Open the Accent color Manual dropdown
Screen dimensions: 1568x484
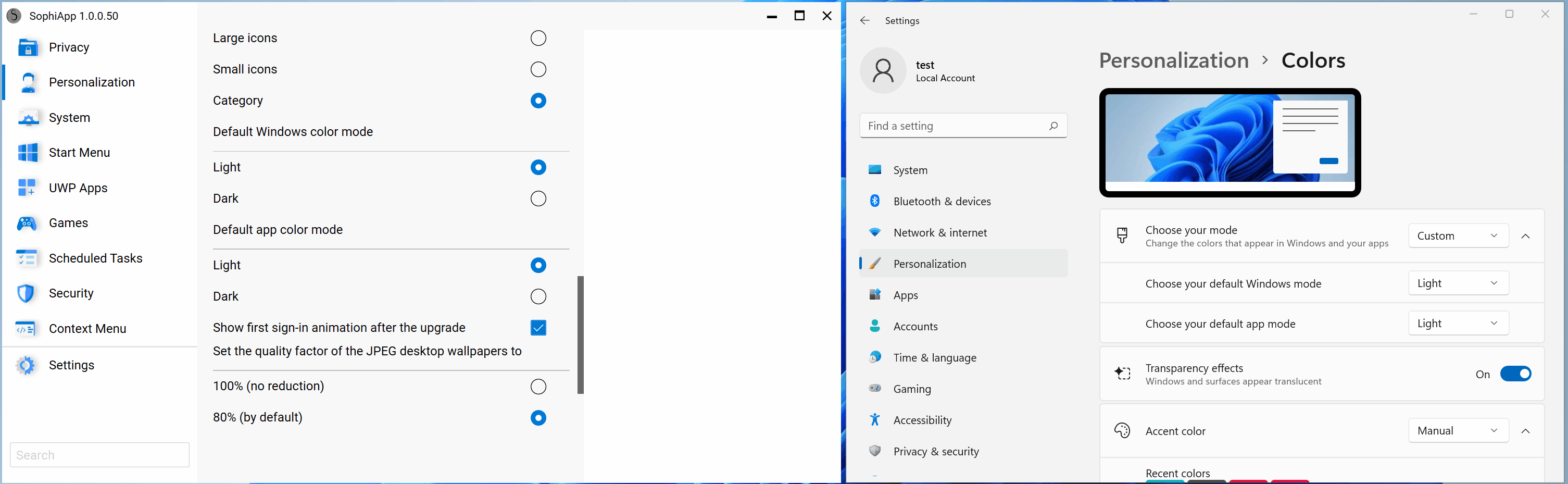(x=1458, y=431)
